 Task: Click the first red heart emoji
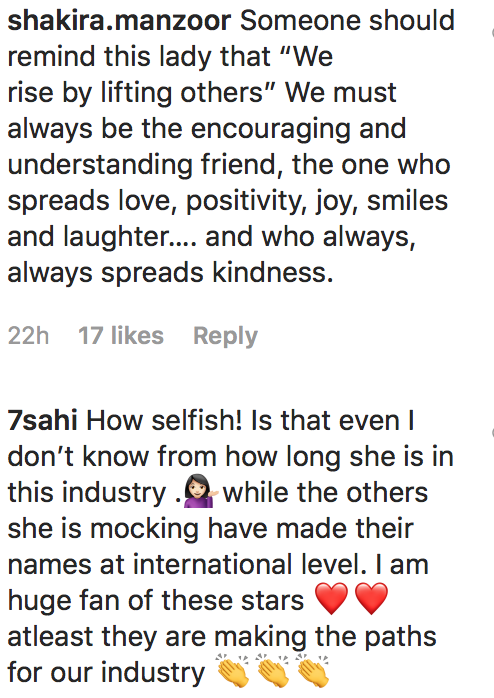pyautogui.click(x=331, y=600)
